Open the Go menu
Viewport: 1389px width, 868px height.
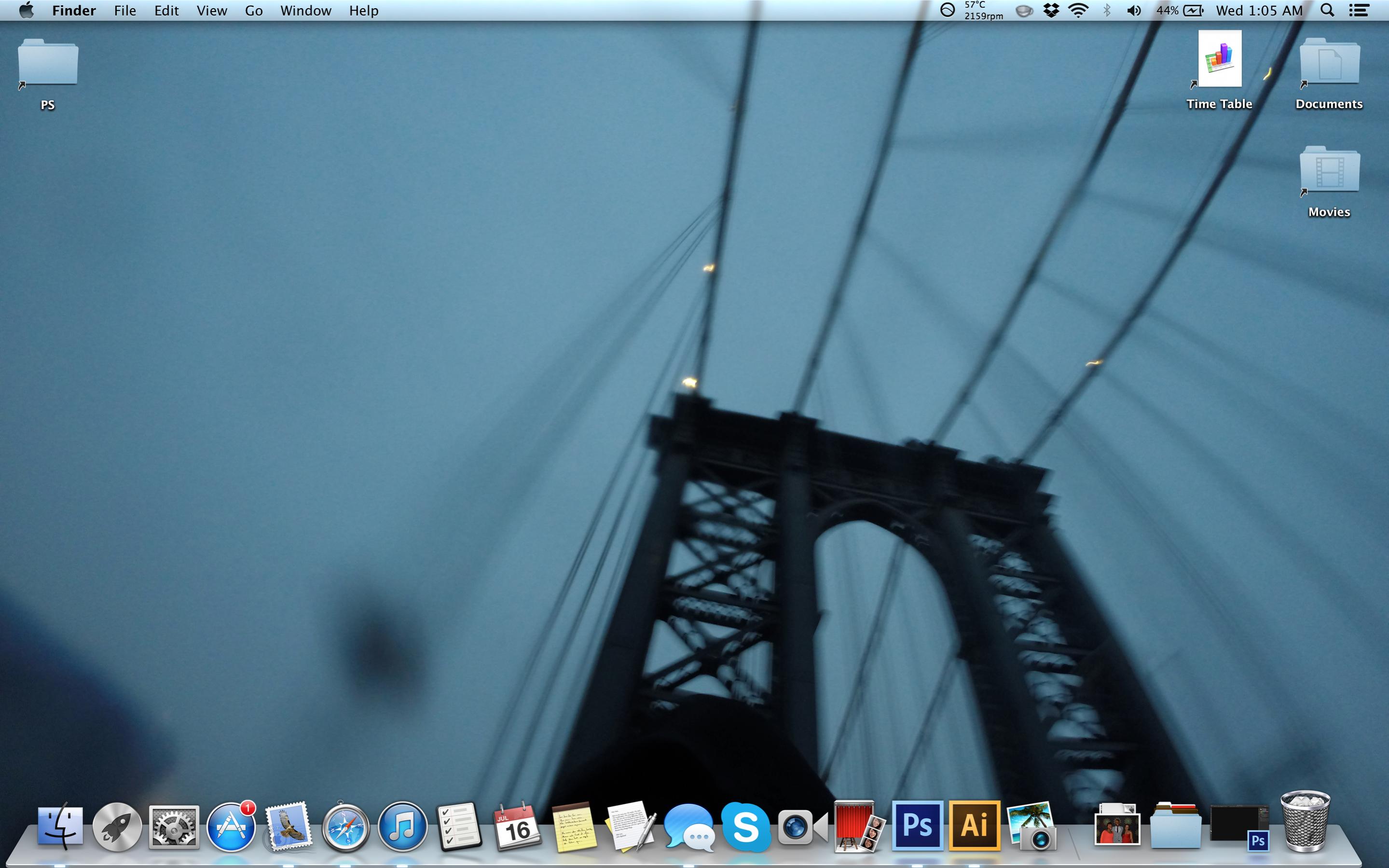(254, 10)
